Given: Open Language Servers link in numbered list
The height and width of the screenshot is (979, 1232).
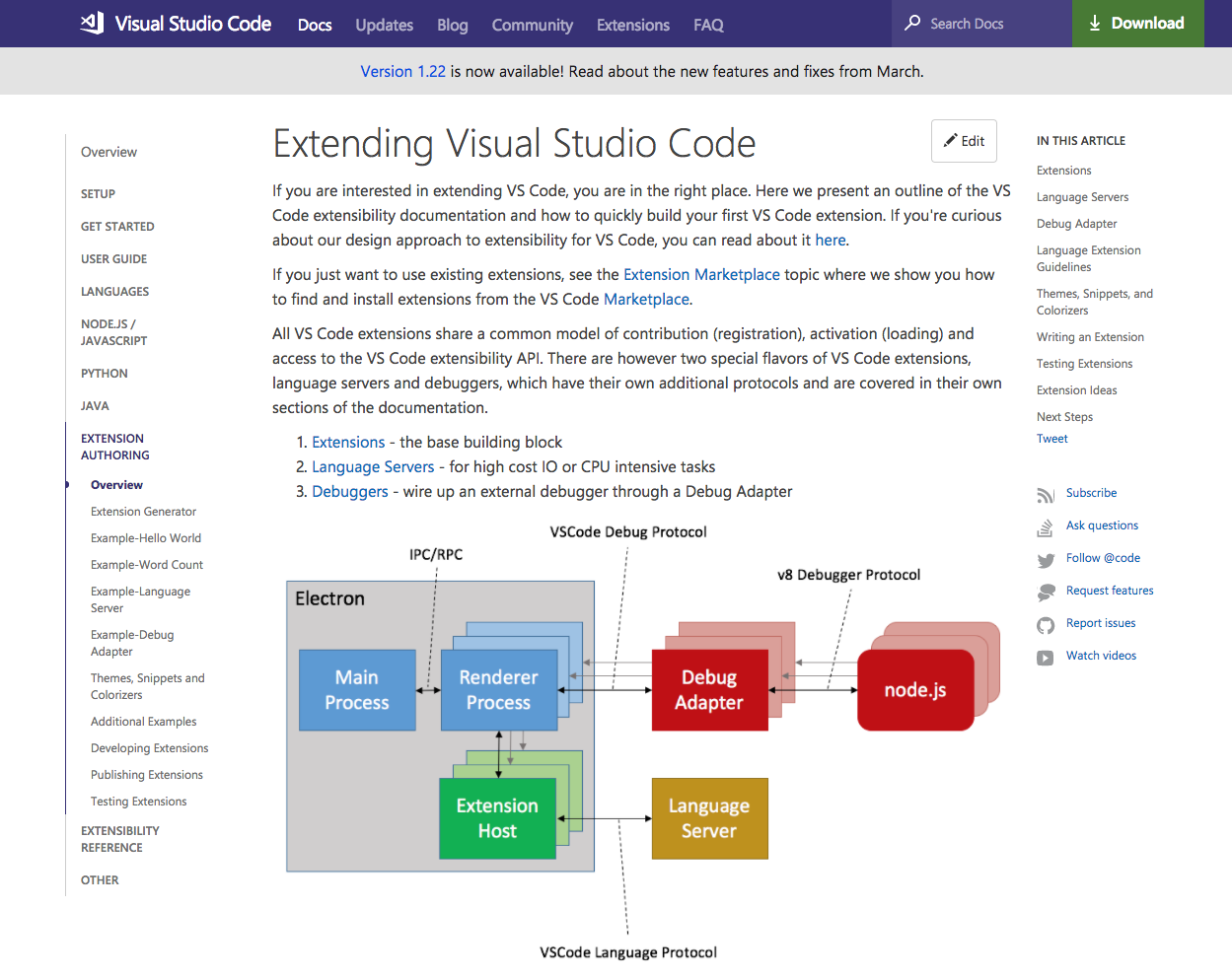Looking at the screenshot, I should 373,466.
